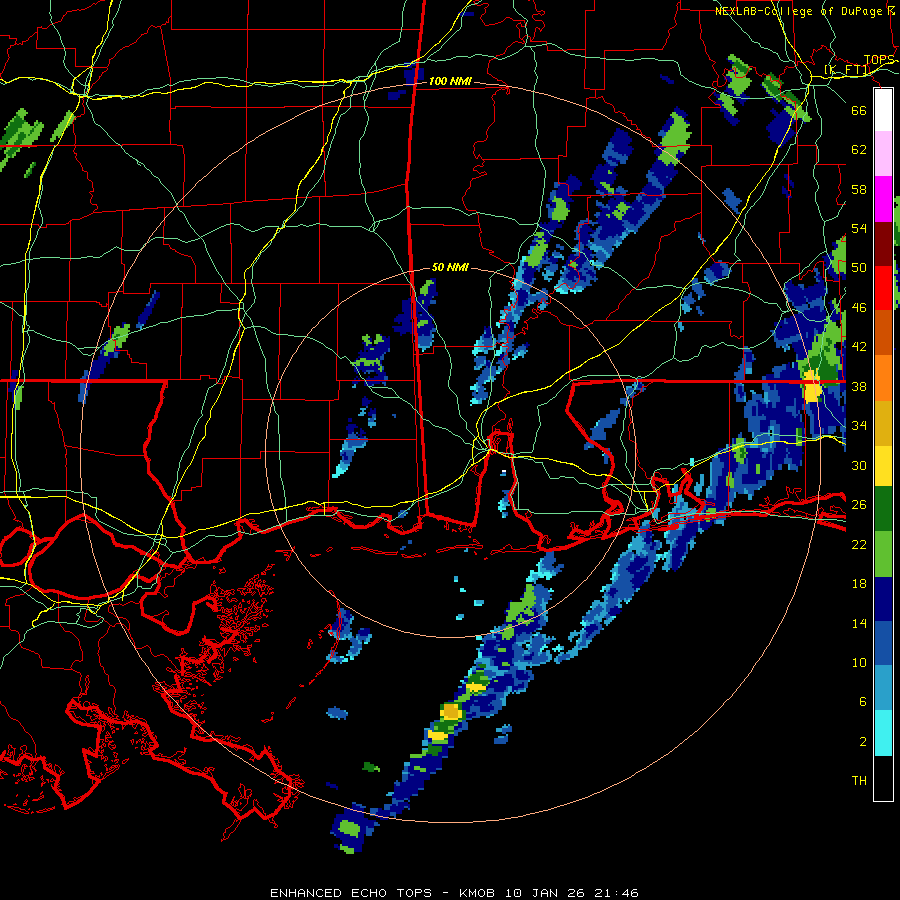
Task: Click the 'TH' threshold legend label
Action: click(859, 781)
